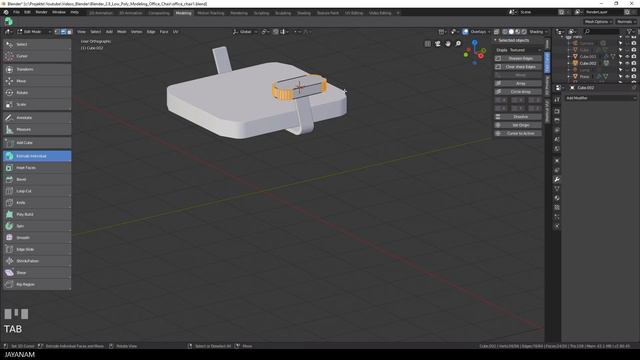Enable face select mode
Viewport: 640px width, 360px height.
point(69,32)
